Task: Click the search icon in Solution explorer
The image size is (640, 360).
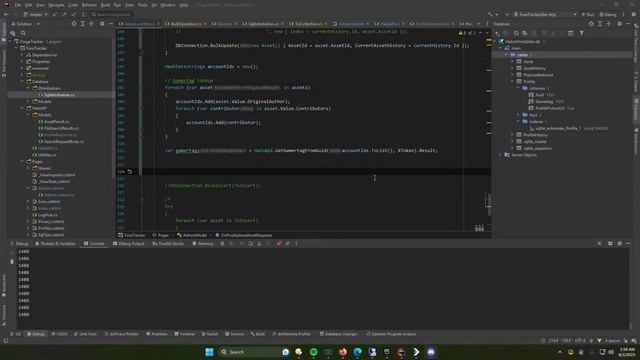Action: point(23,33)
